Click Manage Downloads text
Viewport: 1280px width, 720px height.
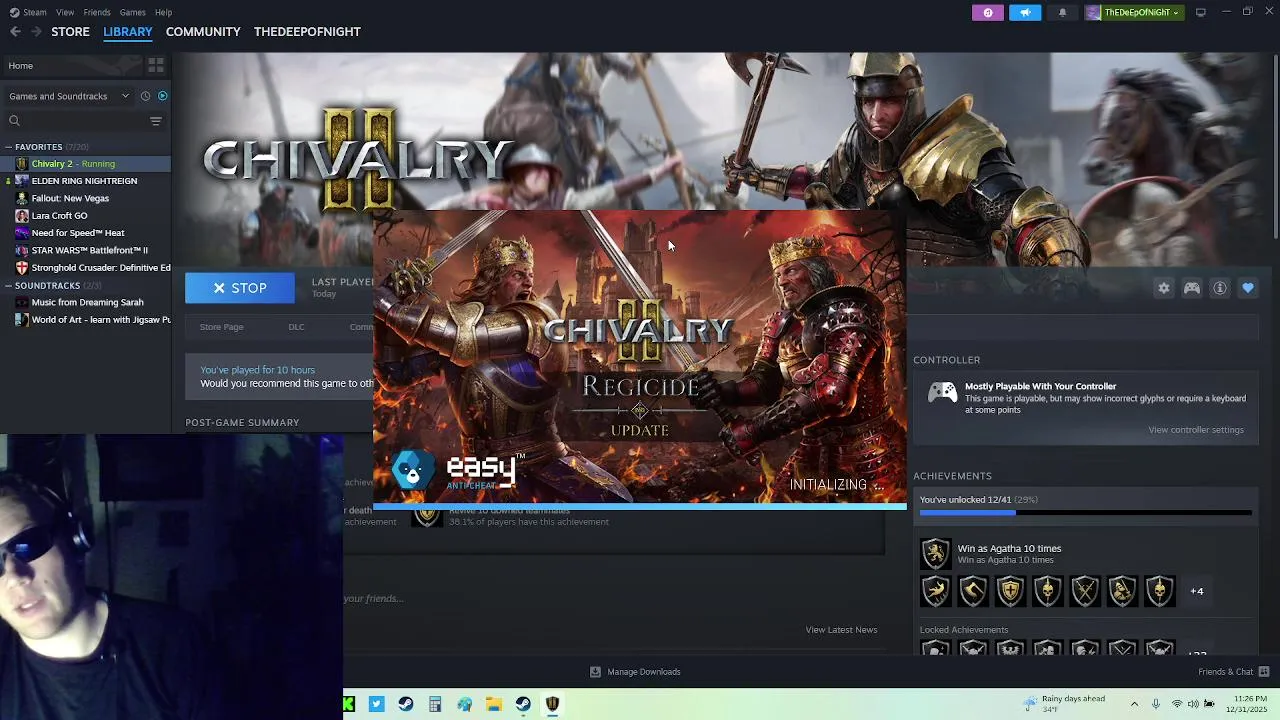[x=644, y=672]
